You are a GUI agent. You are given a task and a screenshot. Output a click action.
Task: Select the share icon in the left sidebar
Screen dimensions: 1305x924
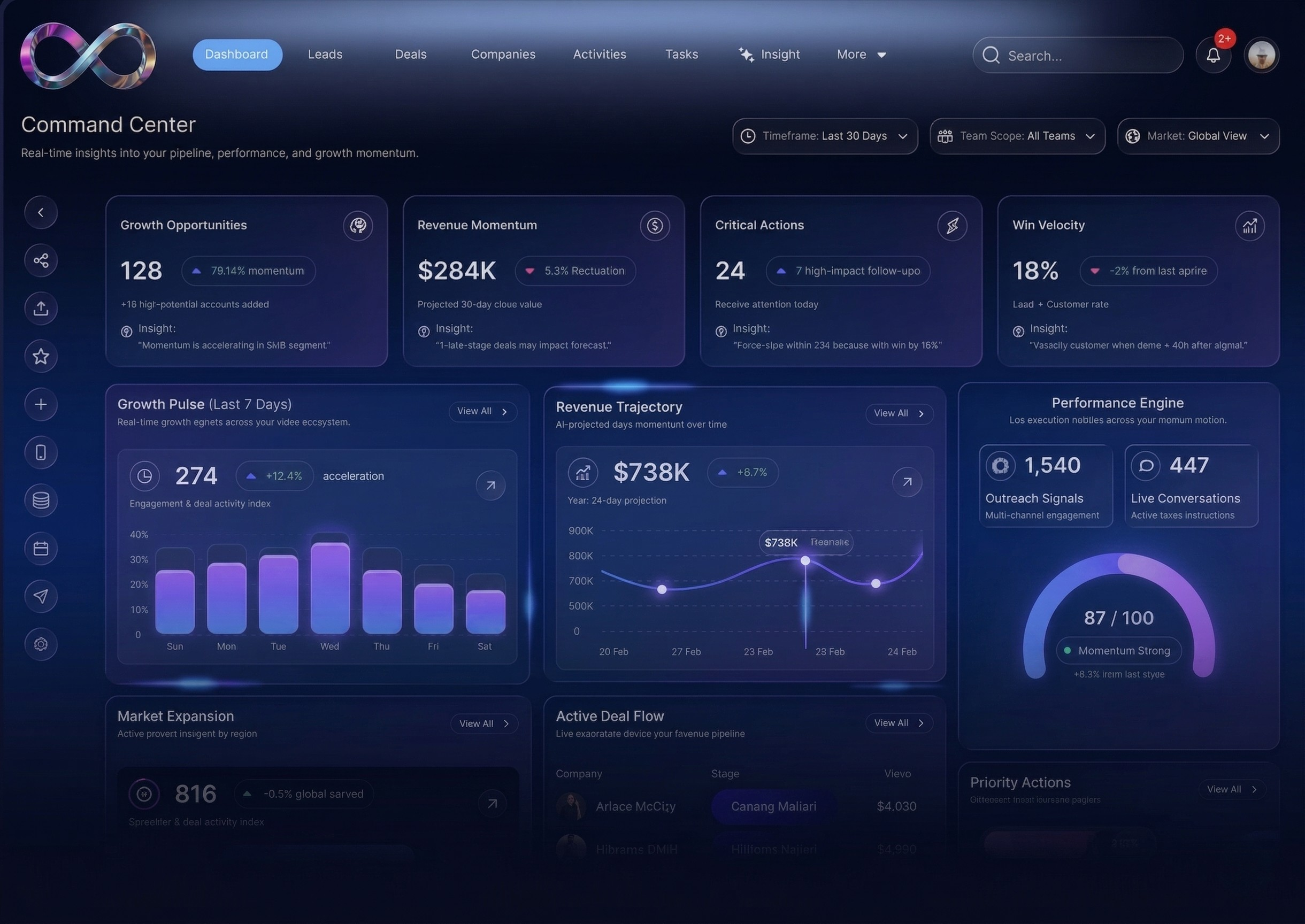click(x=41, y=260)
